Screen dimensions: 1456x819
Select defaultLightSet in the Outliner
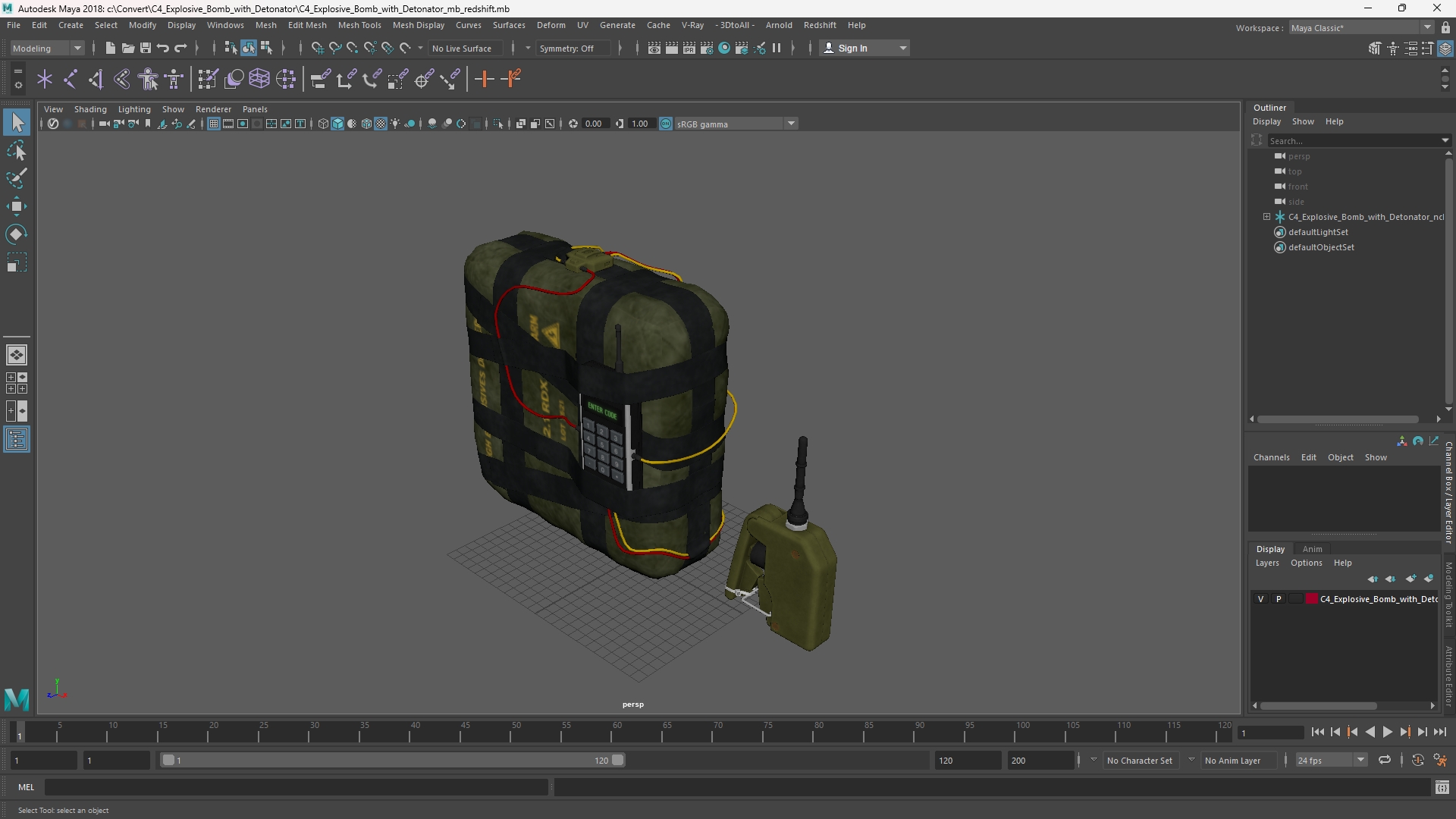click(x=1318, y=232)
